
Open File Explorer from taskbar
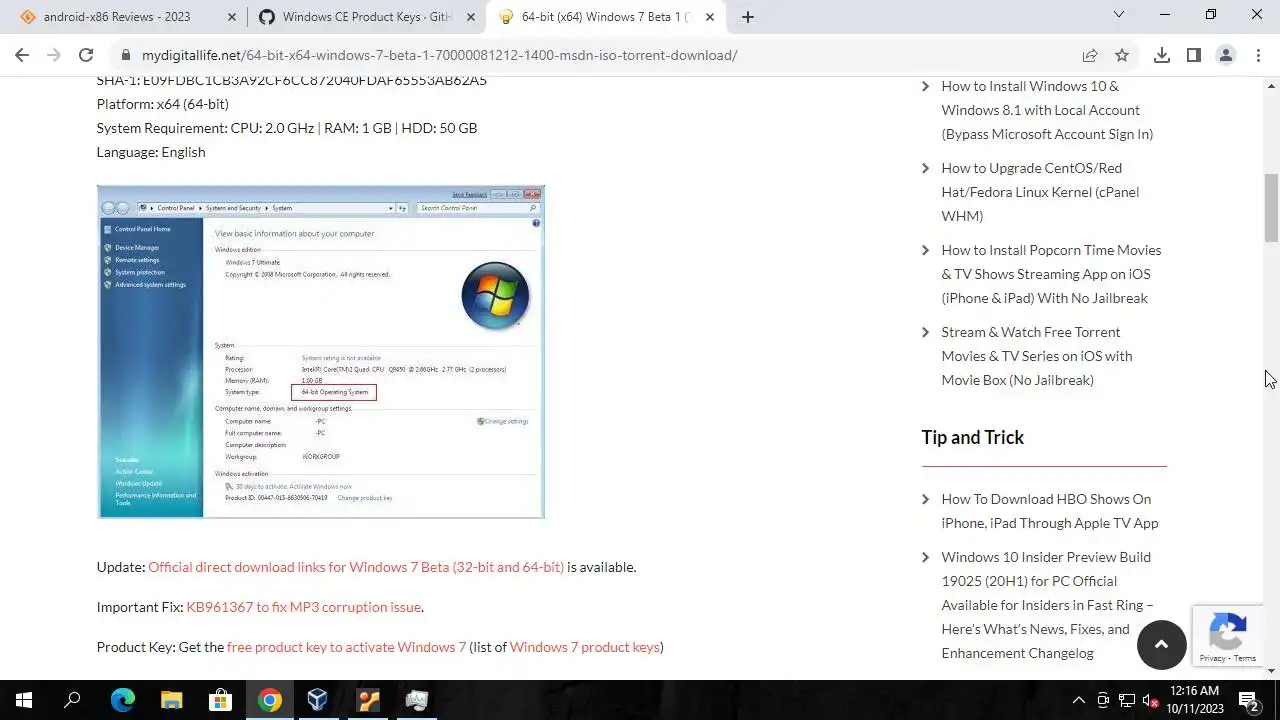click(171, 700)
